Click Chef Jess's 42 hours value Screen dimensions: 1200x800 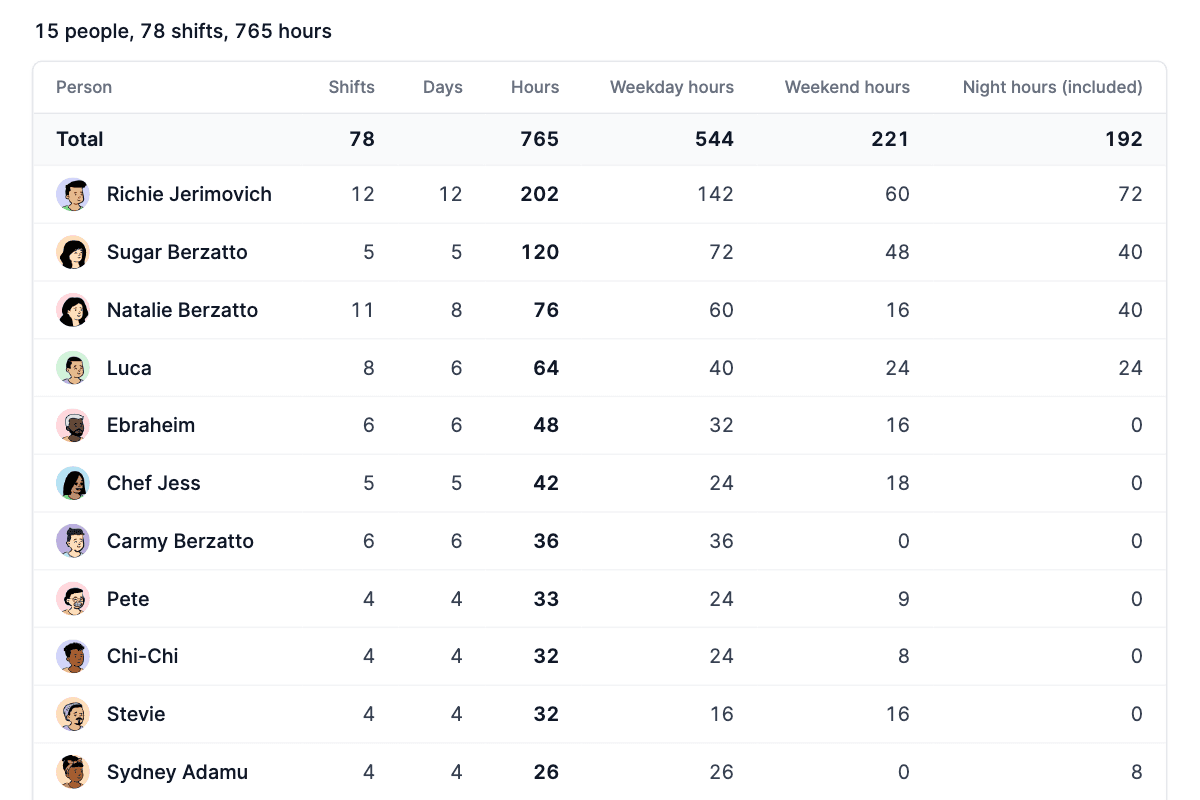[x=546, y=483]
